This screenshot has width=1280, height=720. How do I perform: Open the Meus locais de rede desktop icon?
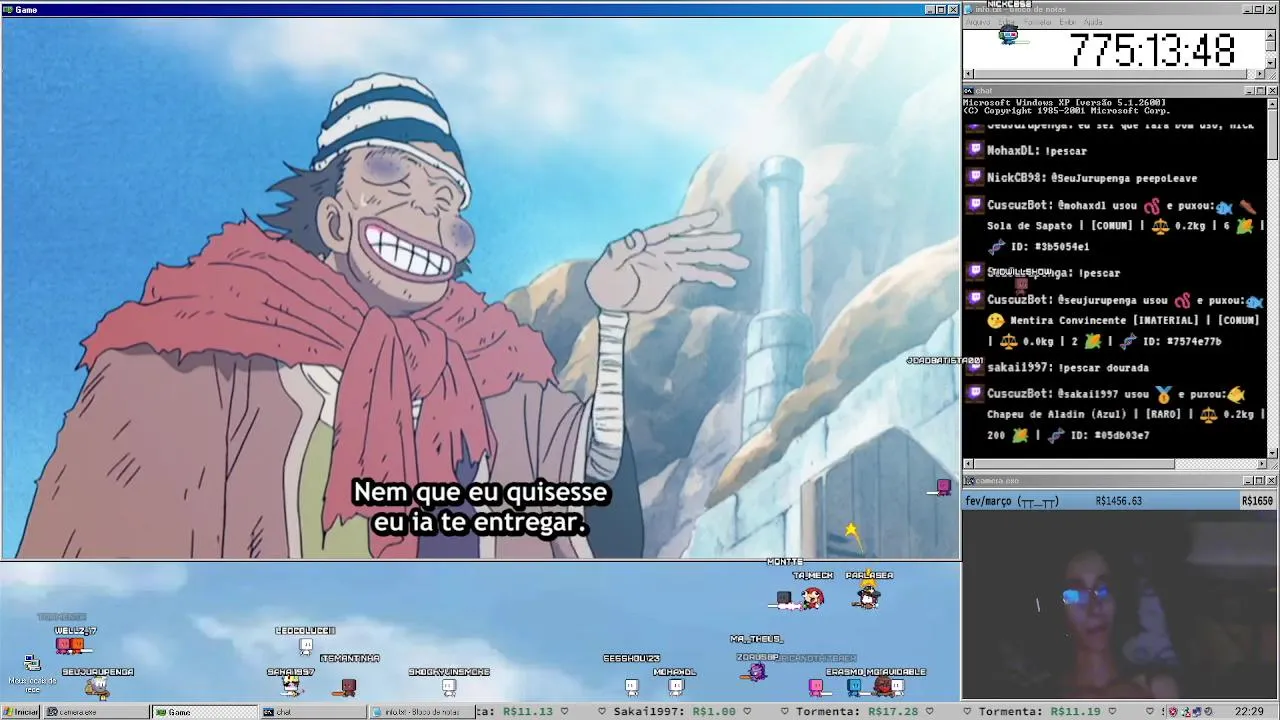[32, 674]
